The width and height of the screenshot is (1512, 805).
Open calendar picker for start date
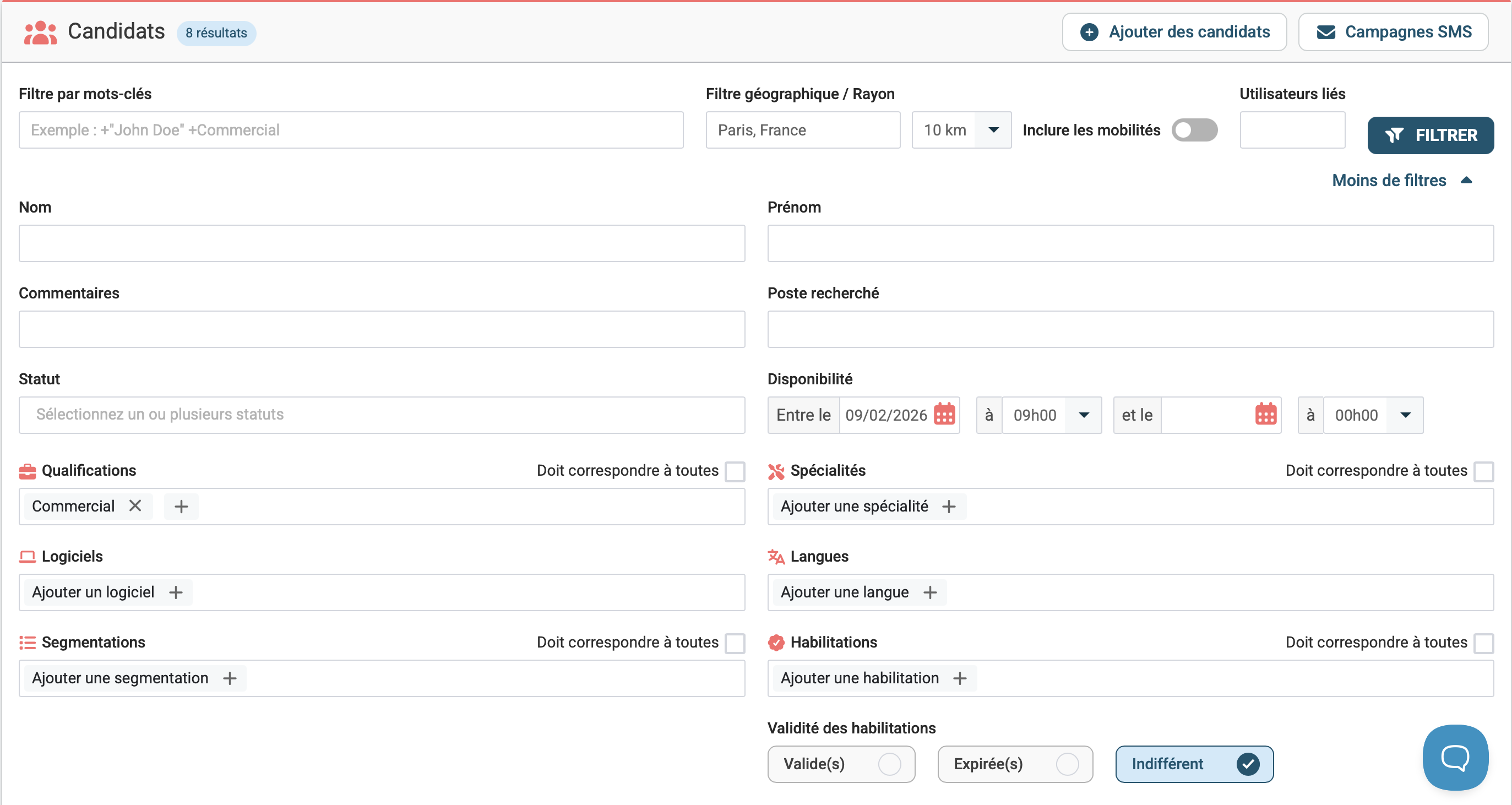pyautogui.click(x=944, y=415)
